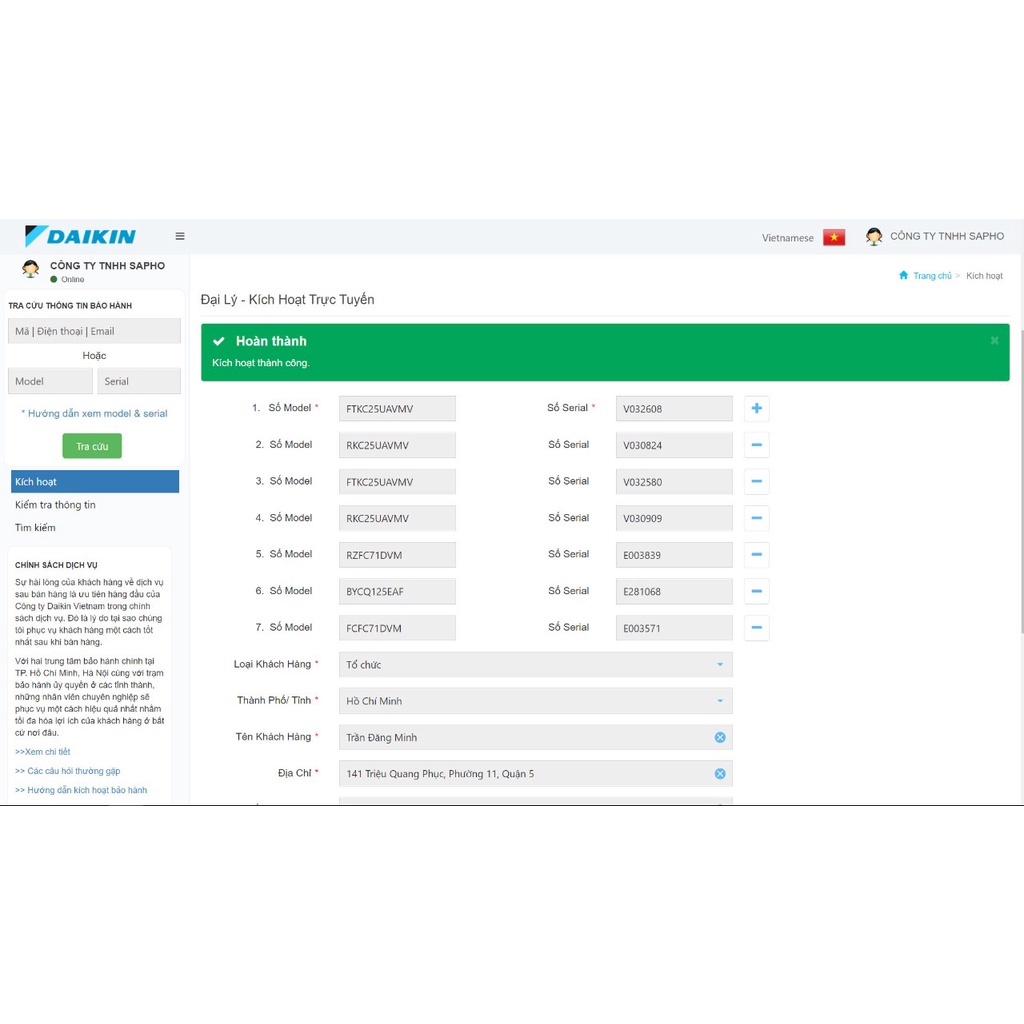Remove row 5 serial E003839 via minus
Screen dimensions: 1024x1024
click(757, 555)
